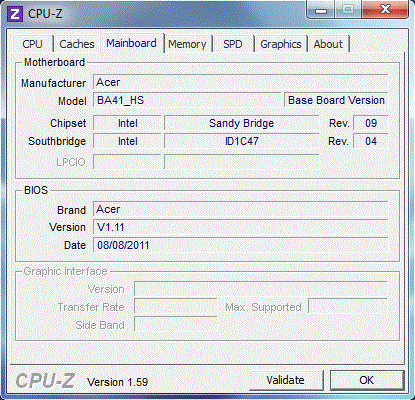
Task: Open the CPU tab
Action: pyautogui.click(x=32, y=44)
